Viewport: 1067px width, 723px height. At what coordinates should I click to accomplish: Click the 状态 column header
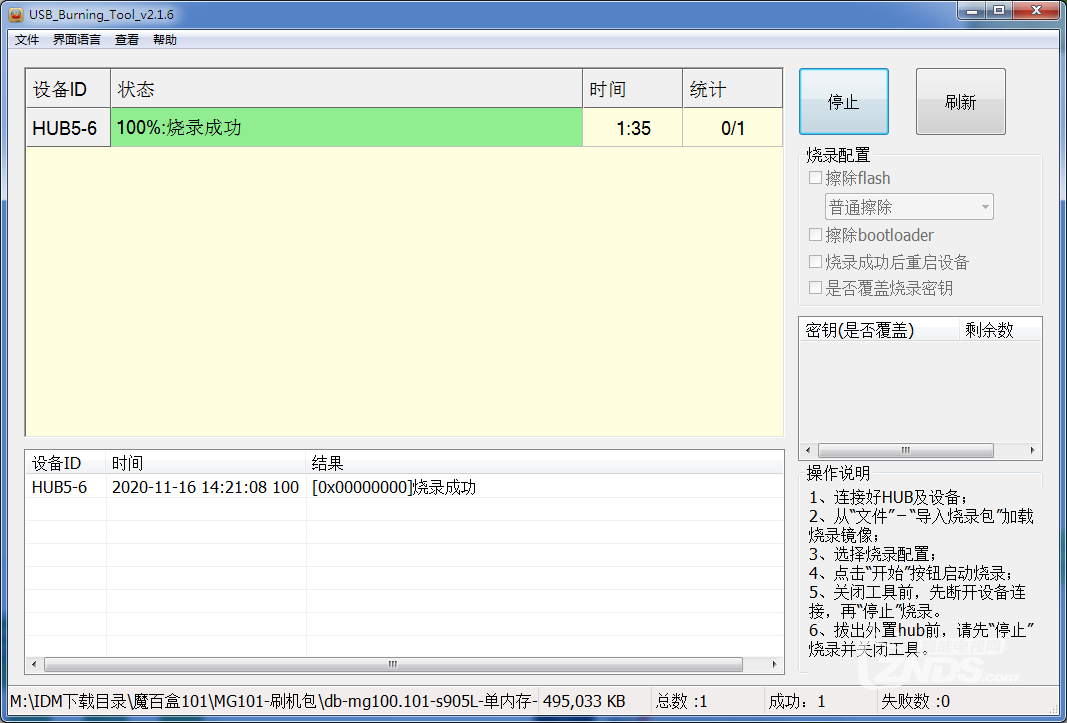pyautogui.click(x=136, y=88)
